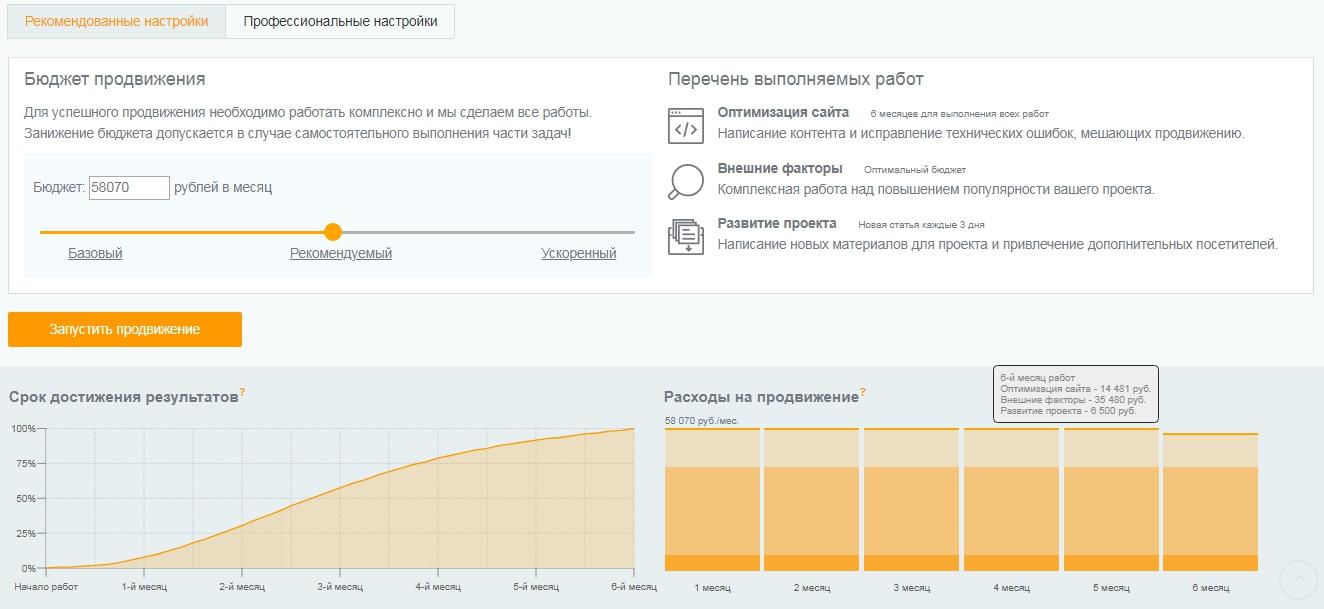Click question mark next to Срок достижения результатов
Image resolution: width=1324 pixels, height=609 pixels.
[242, 393]
